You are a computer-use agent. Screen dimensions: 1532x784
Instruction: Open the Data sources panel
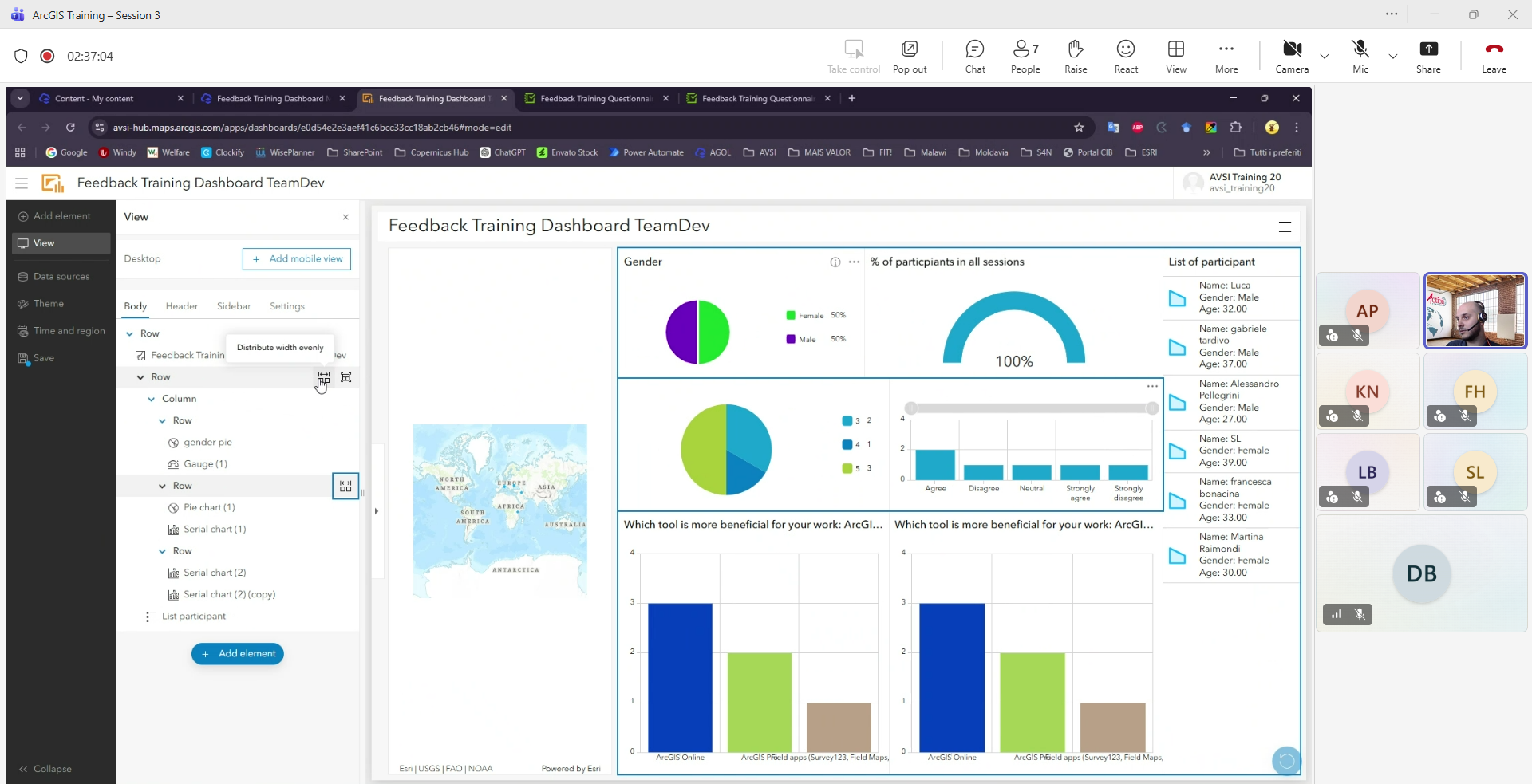pyautogui.click(x=61, y=277)
